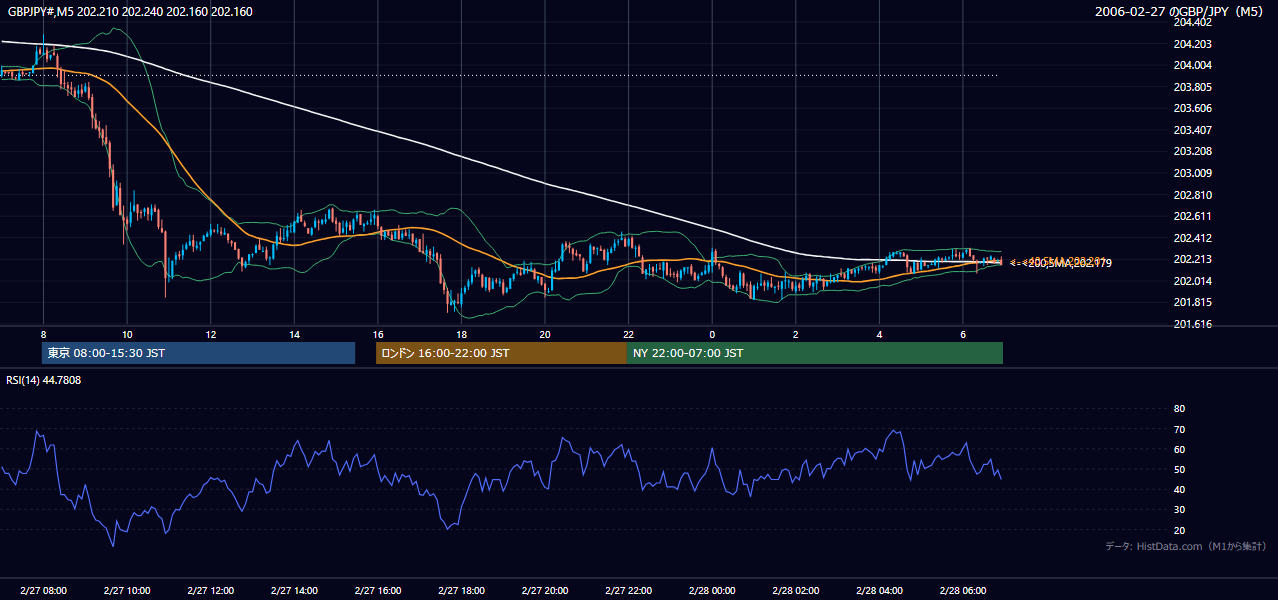Viewport: 1278px width, 600px height.
Task: Click the Tokyo session bar 東京 08:00-15:30 JST
Action: click(x=198, y=353)
